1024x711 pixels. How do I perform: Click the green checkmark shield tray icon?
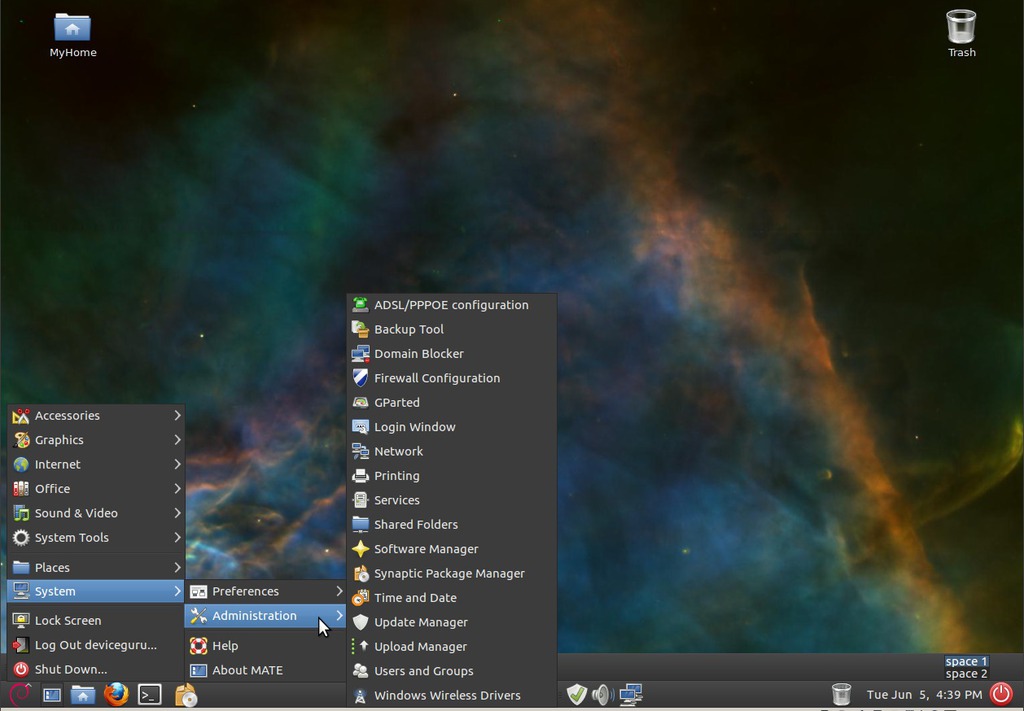pyautogui.click(x=577, y=694)
